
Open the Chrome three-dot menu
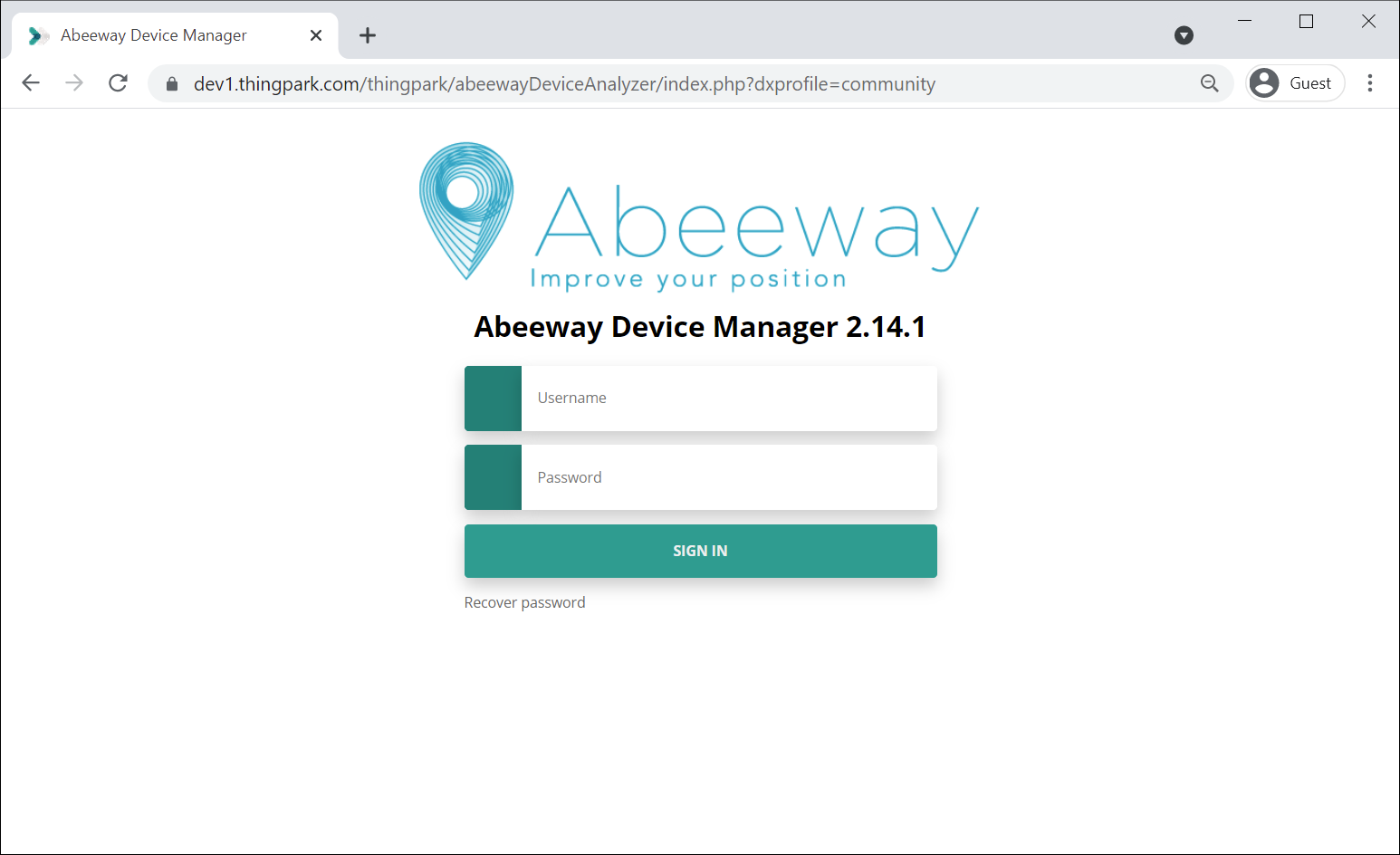pos(1370,83)
